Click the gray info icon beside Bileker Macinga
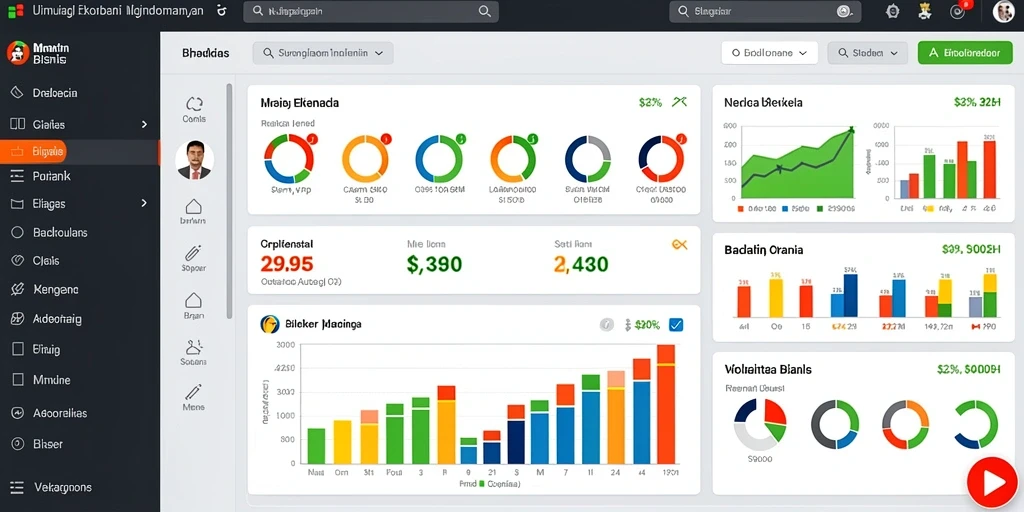The width and height of the screenshot is (1024, 512). click(607, 325)
